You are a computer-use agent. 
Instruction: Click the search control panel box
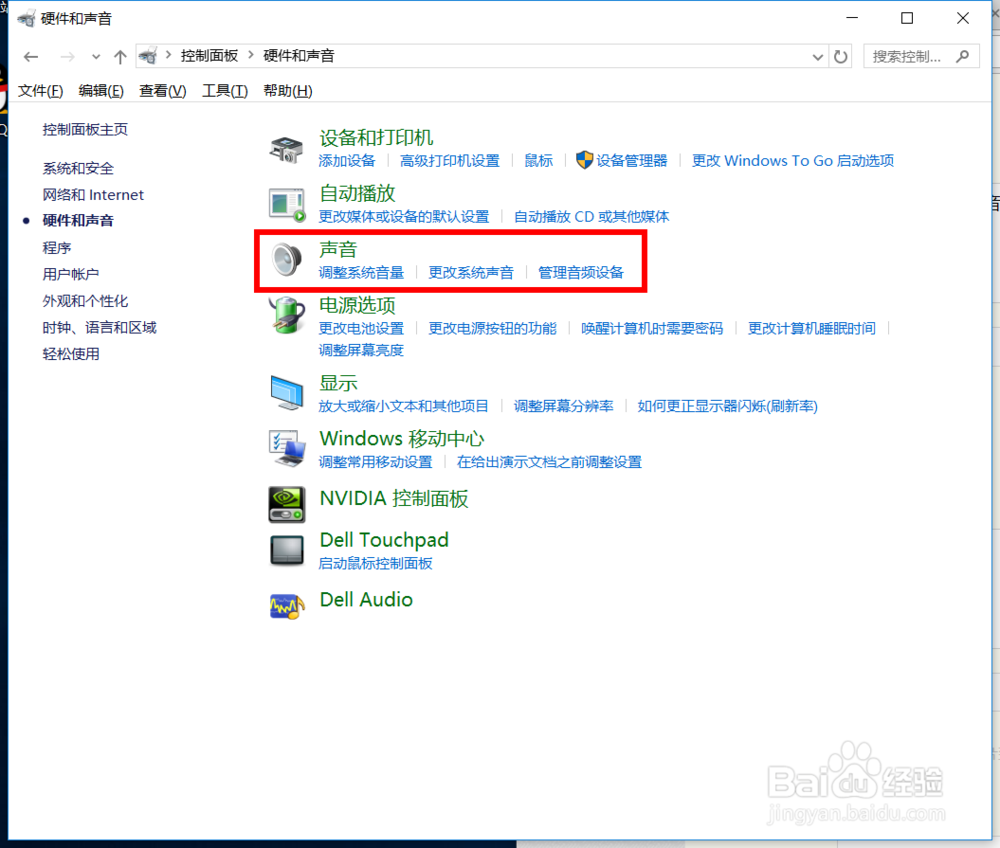921,57
